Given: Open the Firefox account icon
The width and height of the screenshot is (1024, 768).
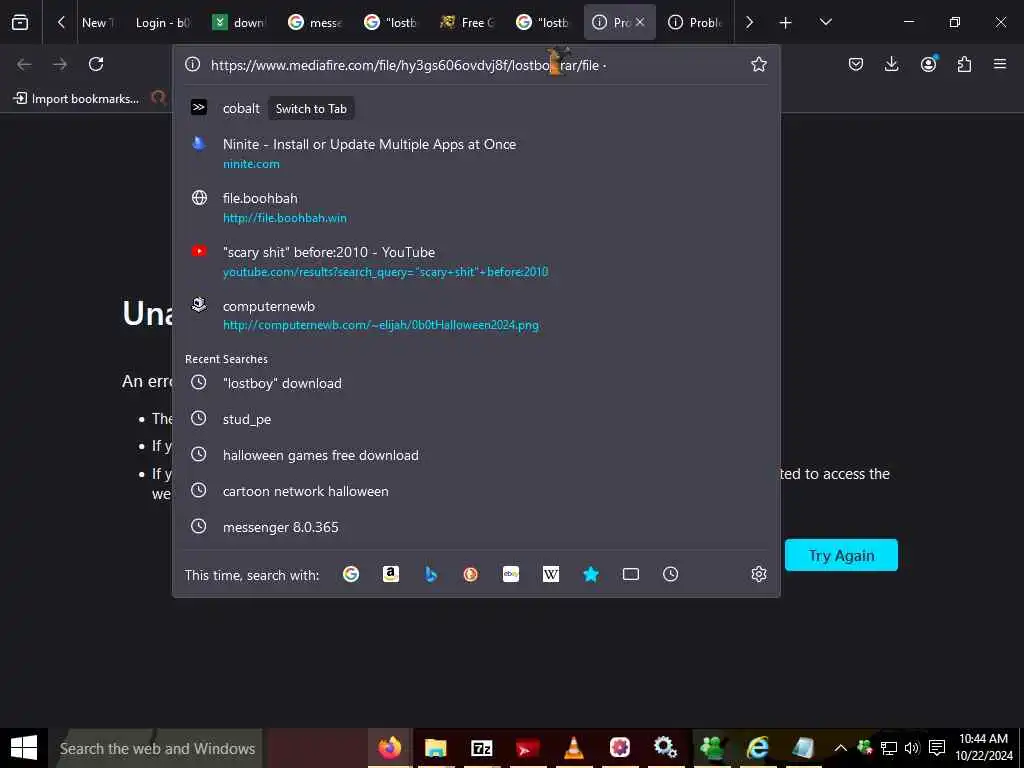Looking at the screenshot, I should [x=928, y=64].
